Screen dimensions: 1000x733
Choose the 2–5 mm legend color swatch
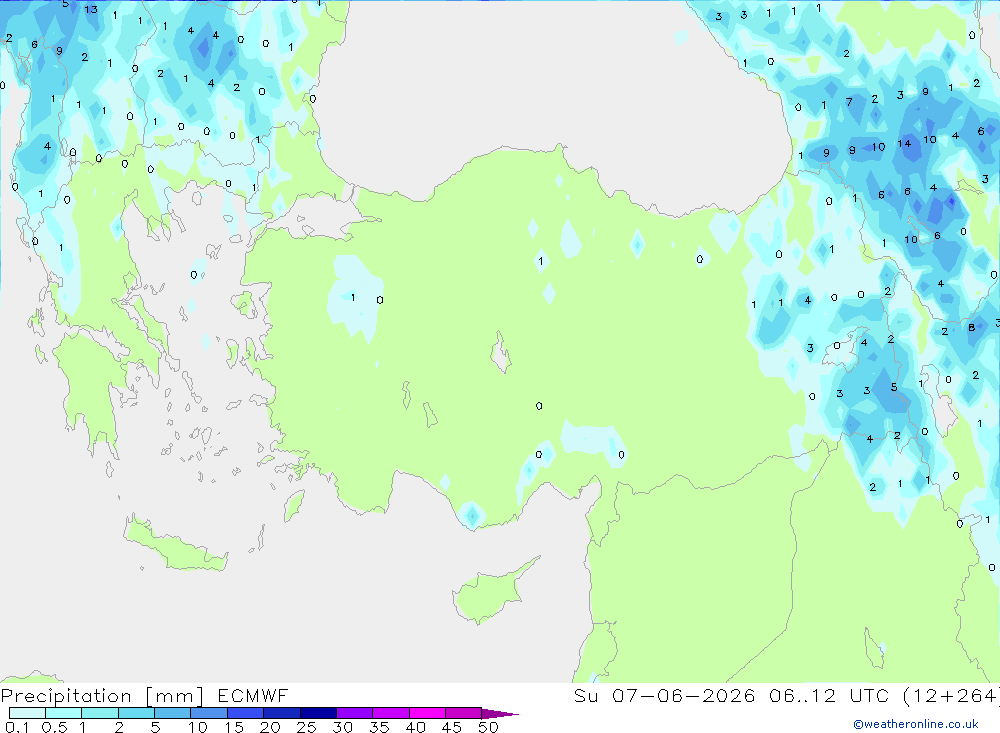pos(136,713)
